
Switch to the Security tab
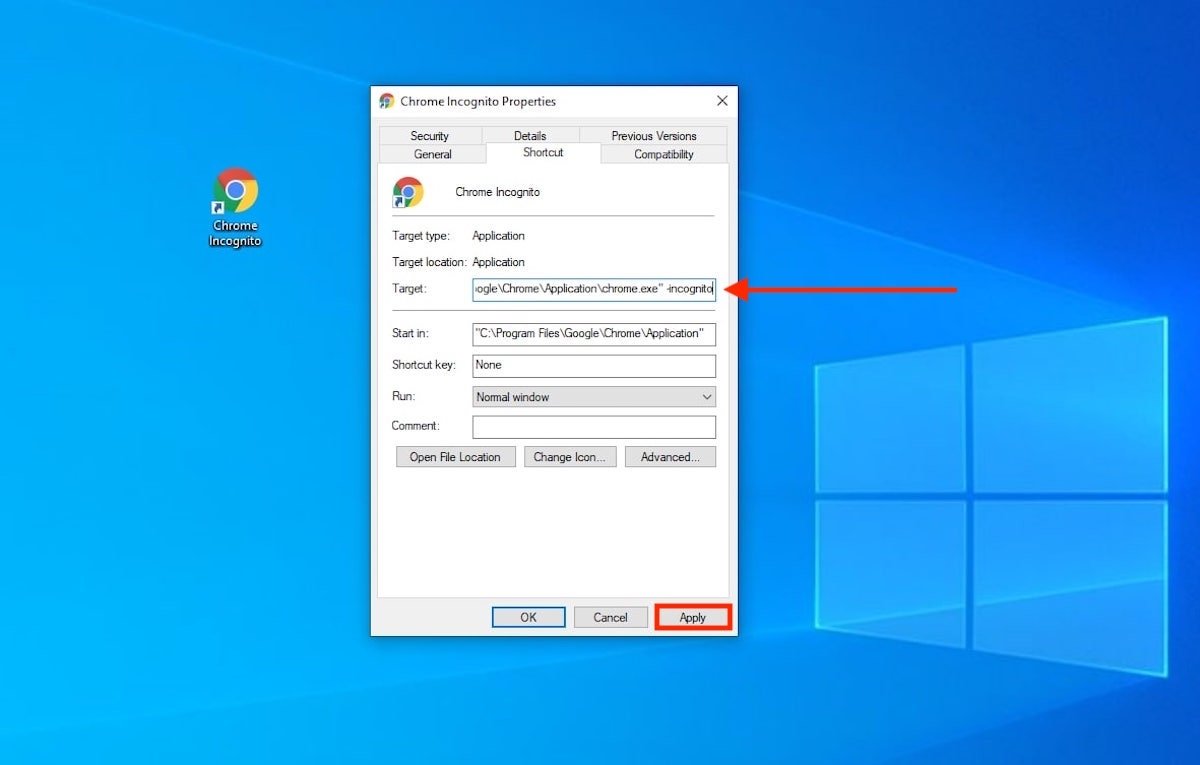click(430, 136)
